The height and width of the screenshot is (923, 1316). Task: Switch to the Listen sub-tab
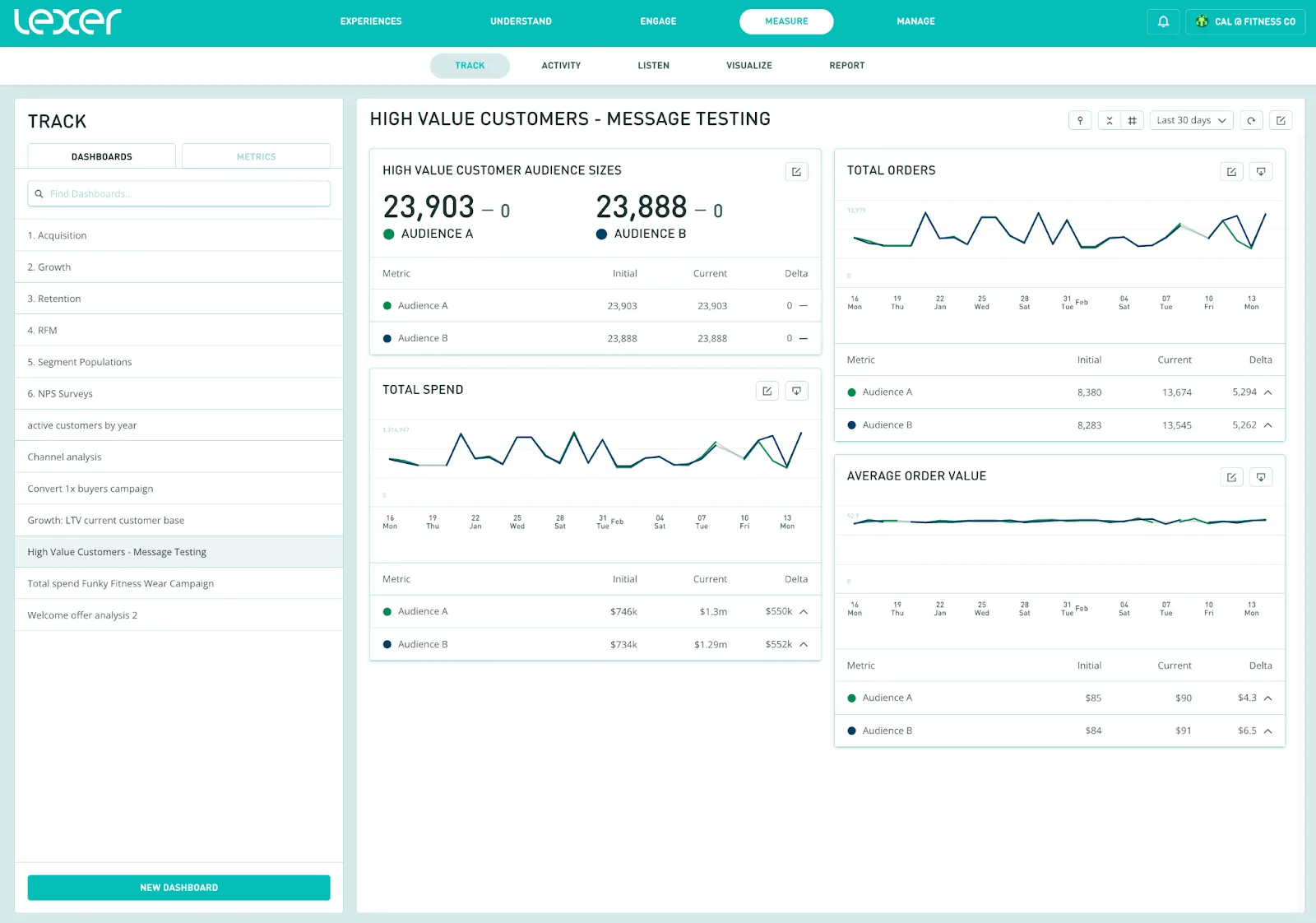tap(653, 66)
